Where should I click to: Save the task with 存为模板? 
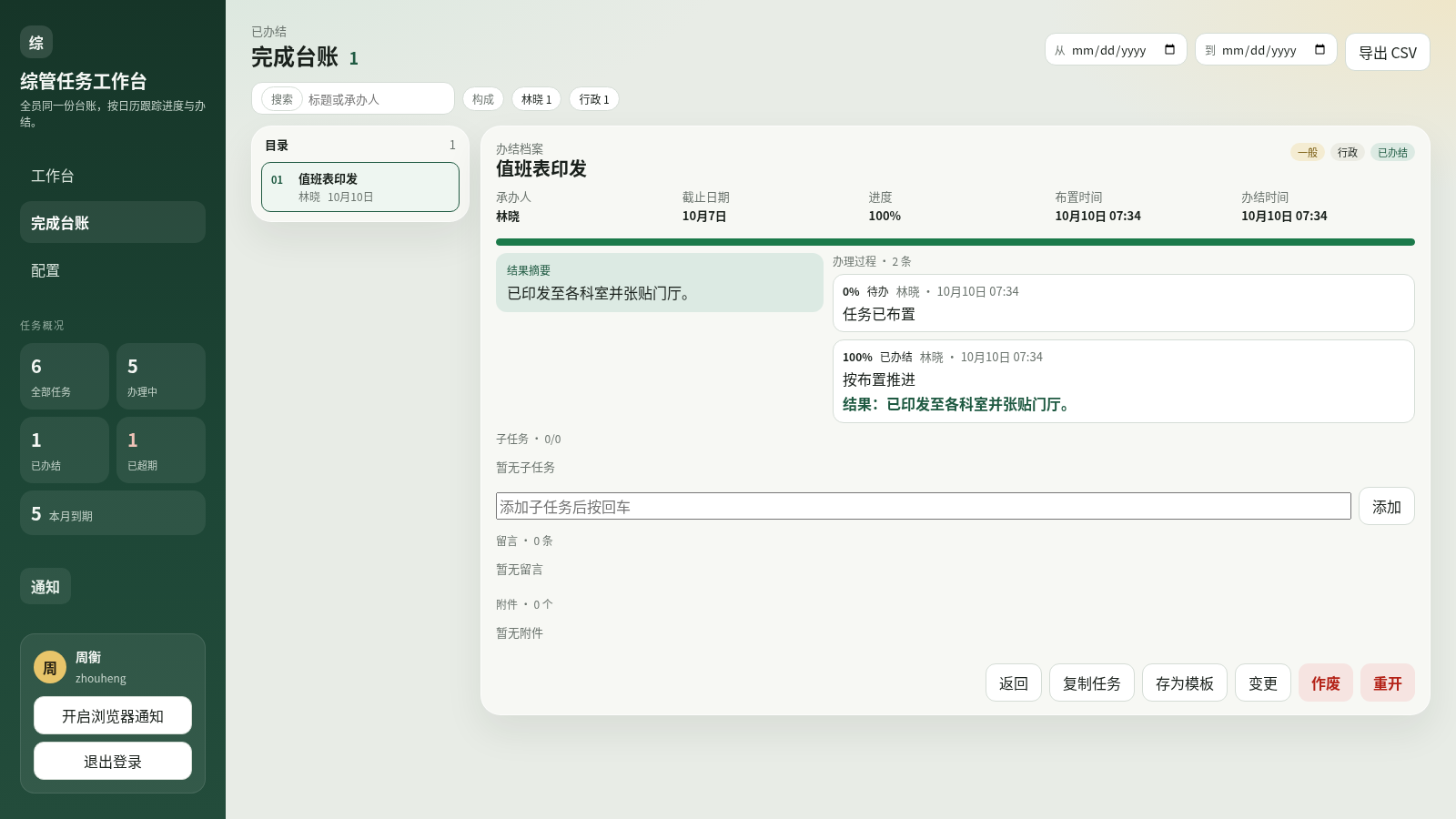pyautogui.click(x=1185, y=682)
